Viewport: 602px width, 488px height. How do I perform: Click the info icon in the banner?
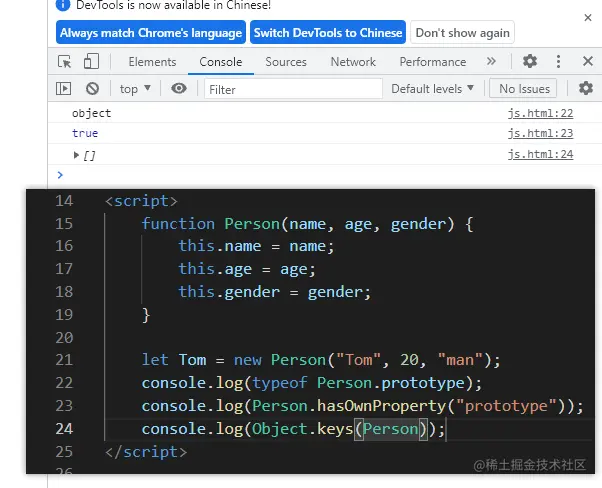tap(63, 5)
